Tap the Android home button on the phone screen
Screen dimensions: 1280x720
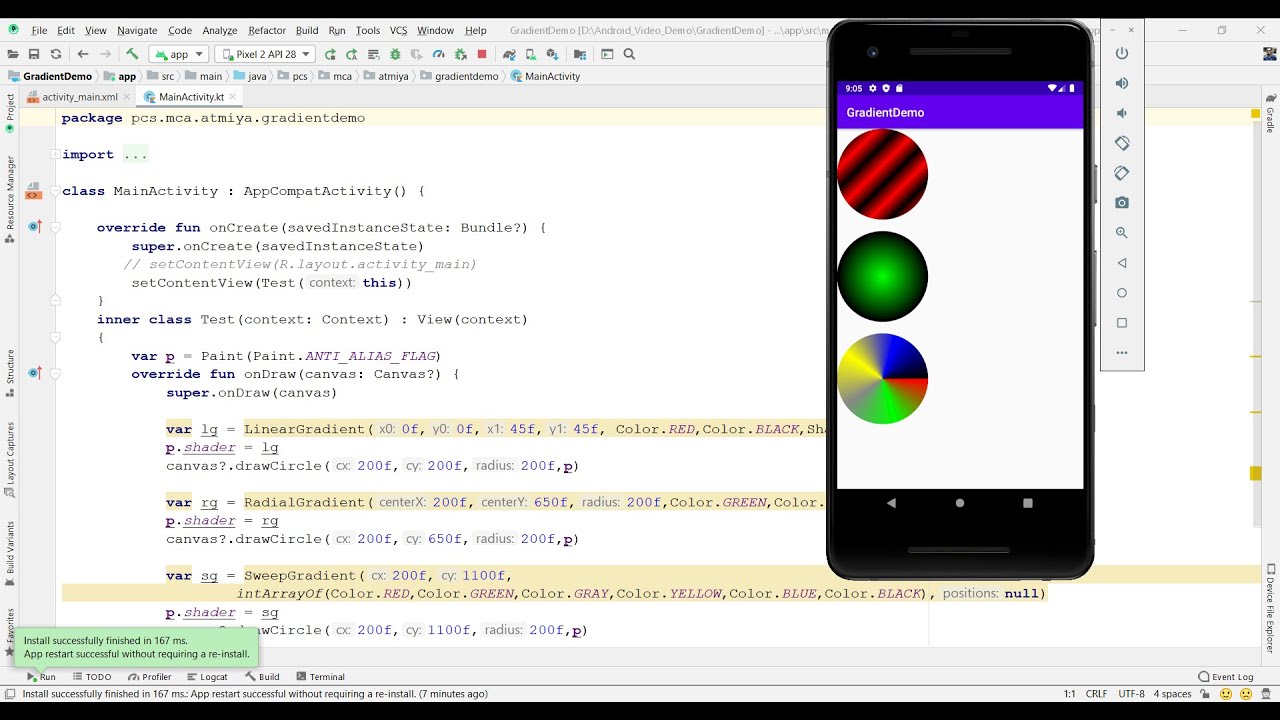pos(960,503)
